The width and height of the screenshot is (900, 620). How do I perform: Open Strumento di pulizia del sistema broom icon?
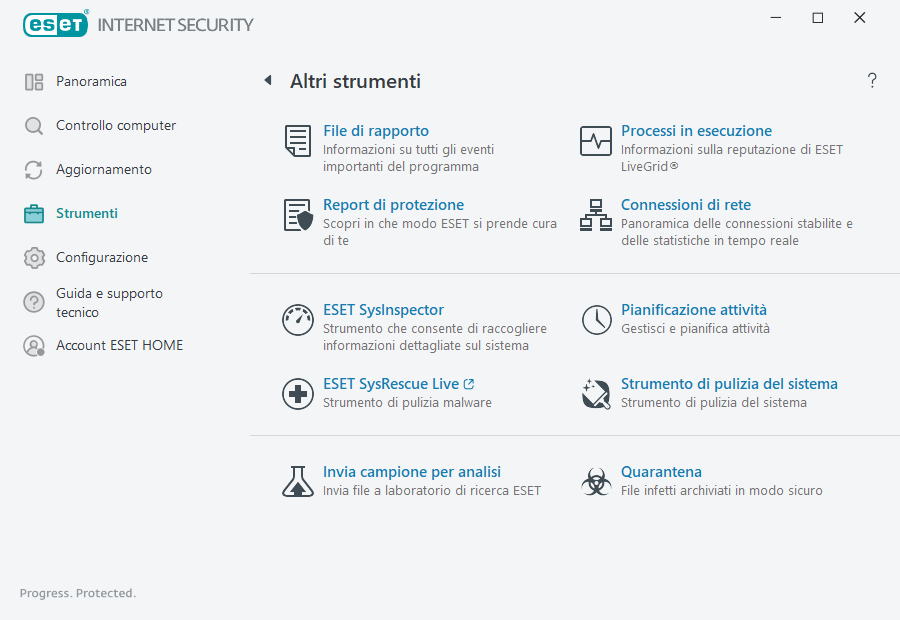[596, 394]
